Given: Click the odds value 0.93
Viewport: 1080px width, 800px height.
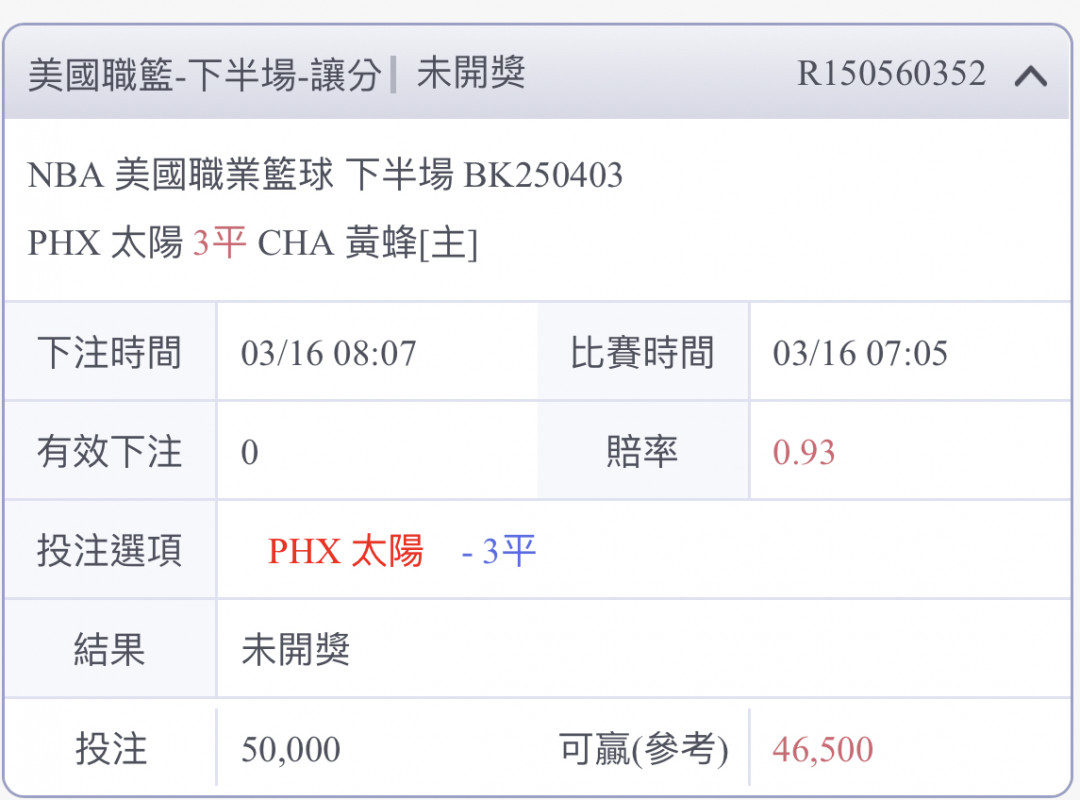Looking at the screenshot, I should click(804, 453).
